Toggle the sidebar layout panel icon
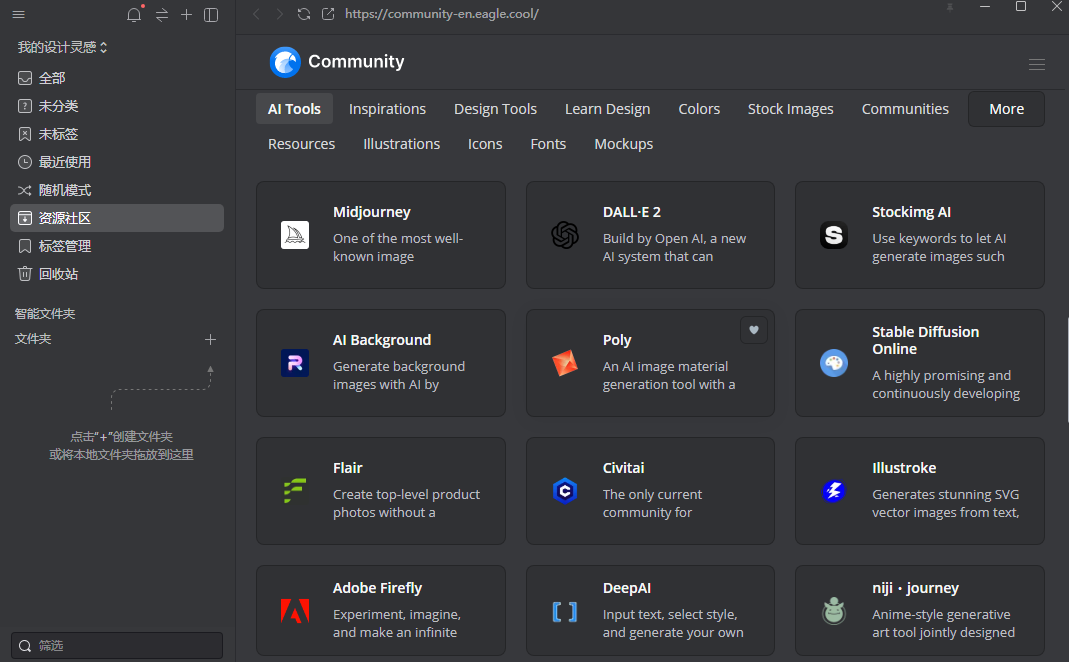Viewport: 1069px width, 662px height. click(x=211, y=15)
